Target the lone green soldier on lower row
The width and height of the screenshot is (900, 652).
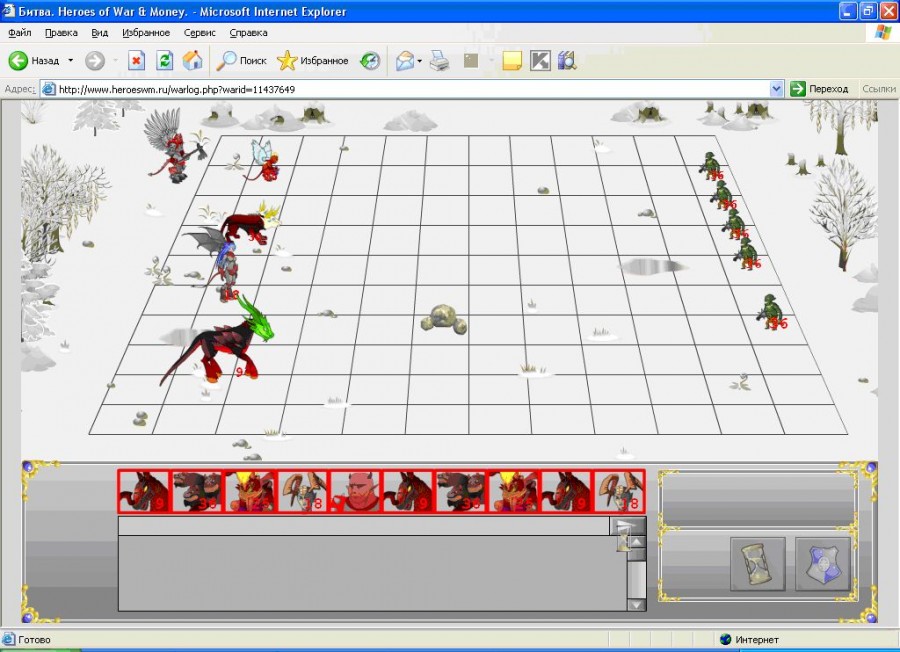tap(770, 312)
